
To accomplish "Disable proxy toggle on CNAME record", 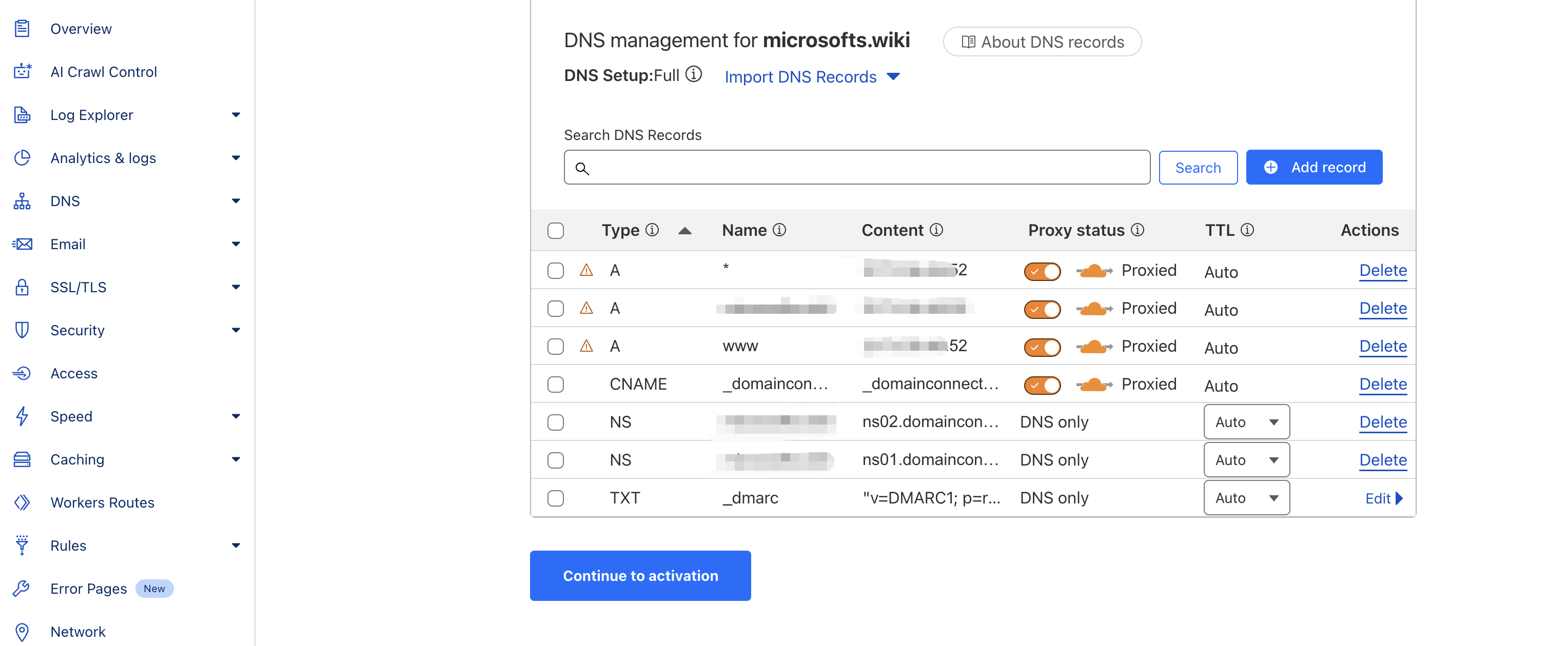I will click(1042, 385).
